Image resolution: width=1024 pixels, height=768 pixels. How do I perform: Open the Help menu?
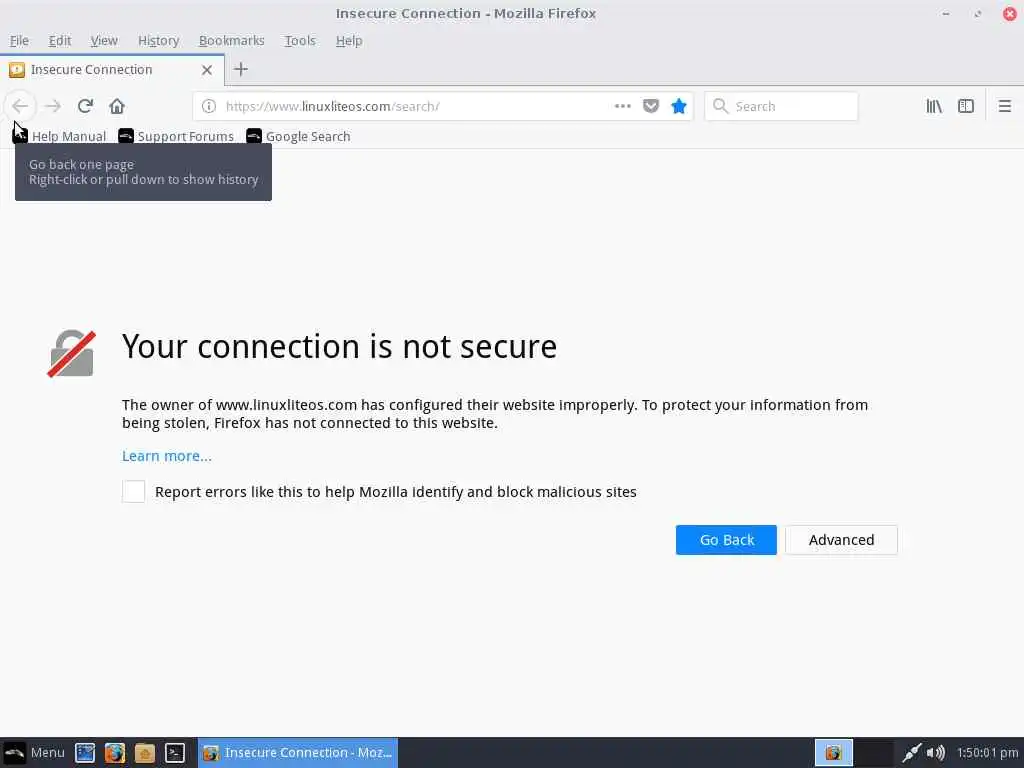click(349, 40)
